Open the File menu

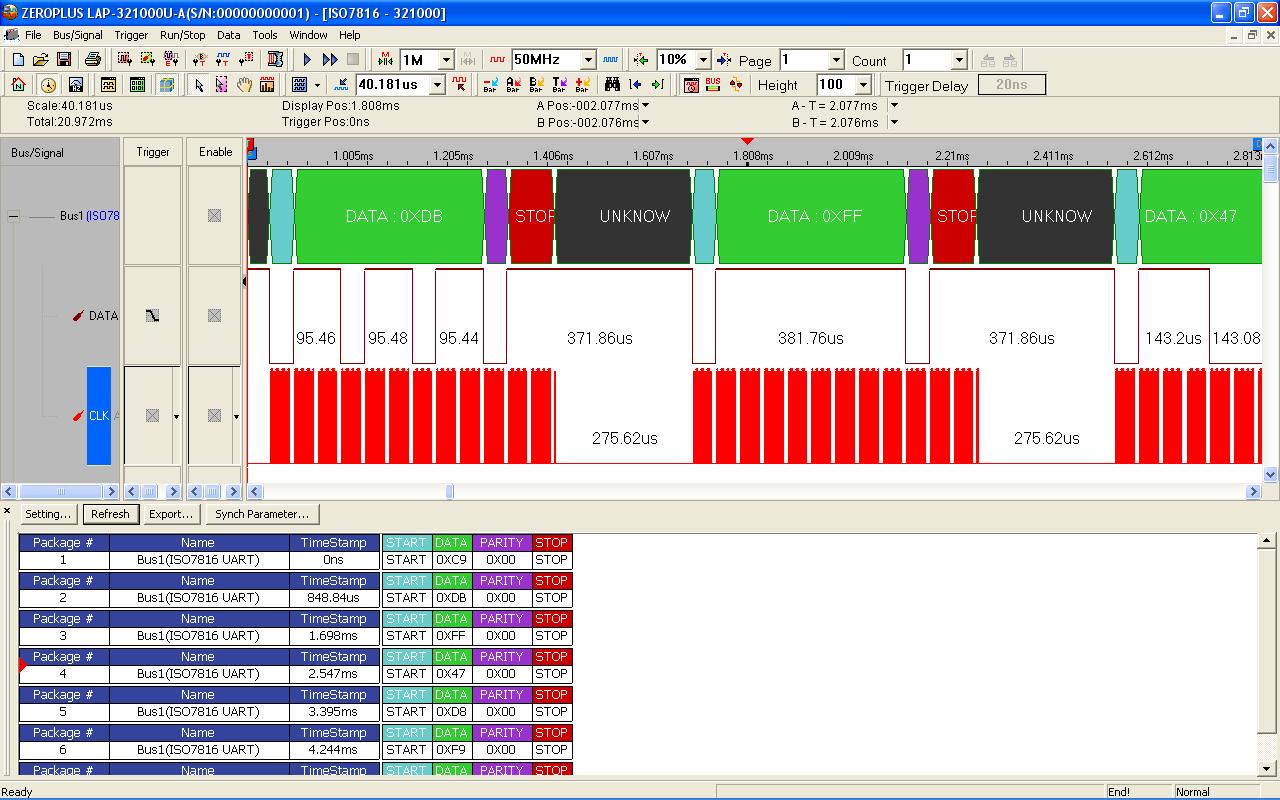(x=33, y=35)
